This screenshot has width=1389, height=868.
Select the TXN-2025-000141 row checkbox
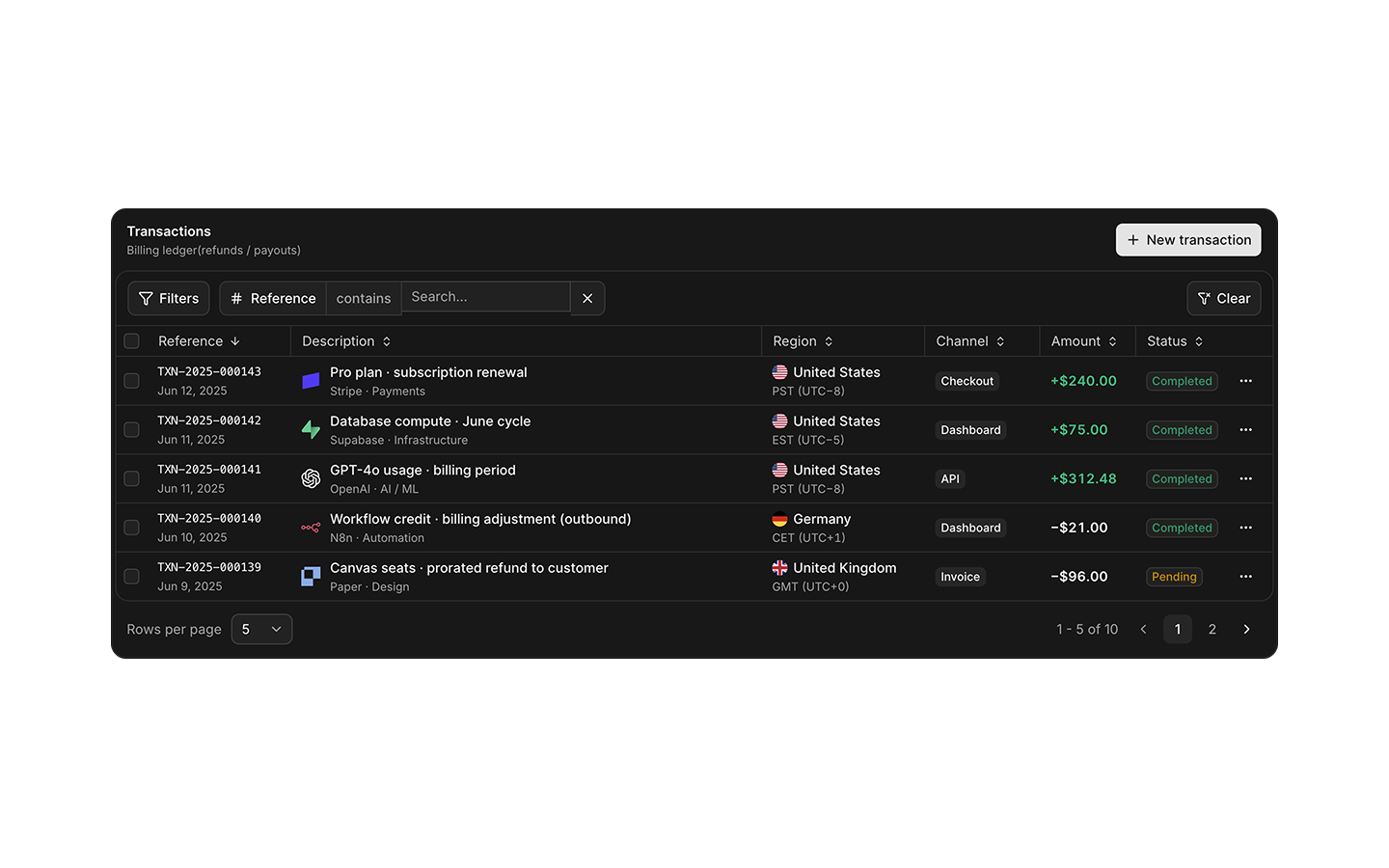[132, 479]
